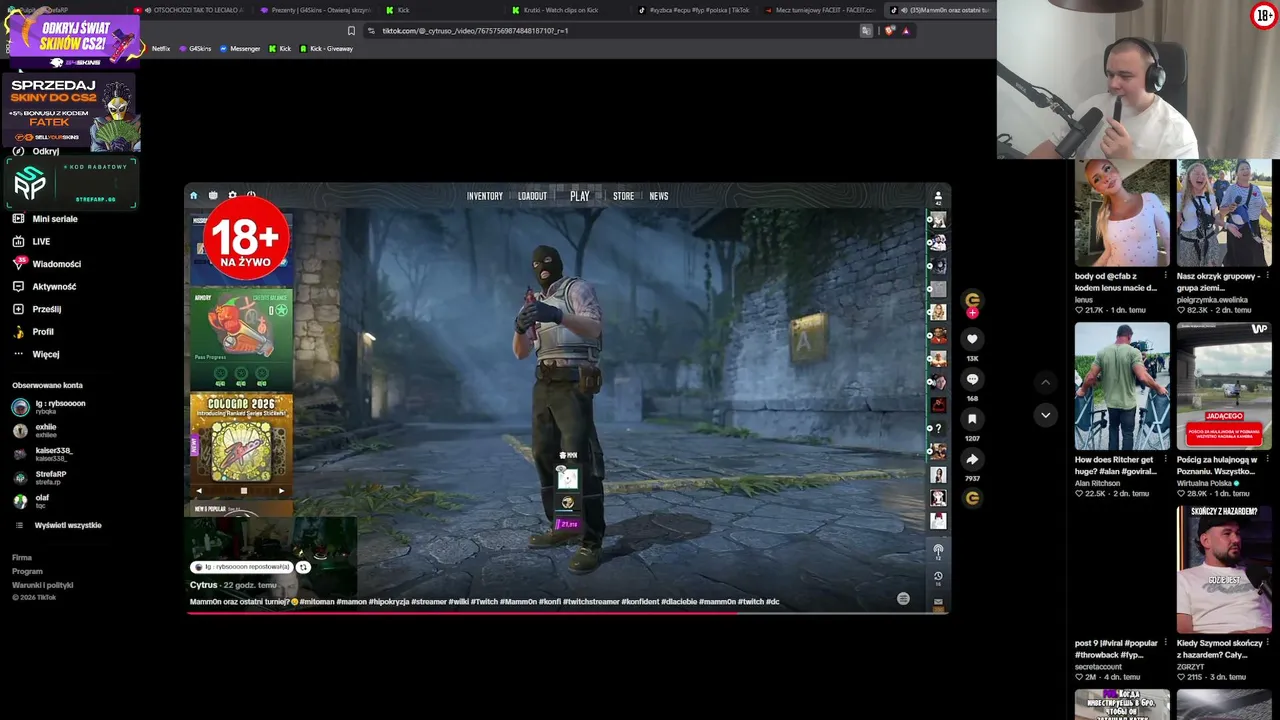The width and height of the screenshot is (1280, 720).
Task: Click the 'rybsoooon repostował(a)' label
Action: click(241, 567)
